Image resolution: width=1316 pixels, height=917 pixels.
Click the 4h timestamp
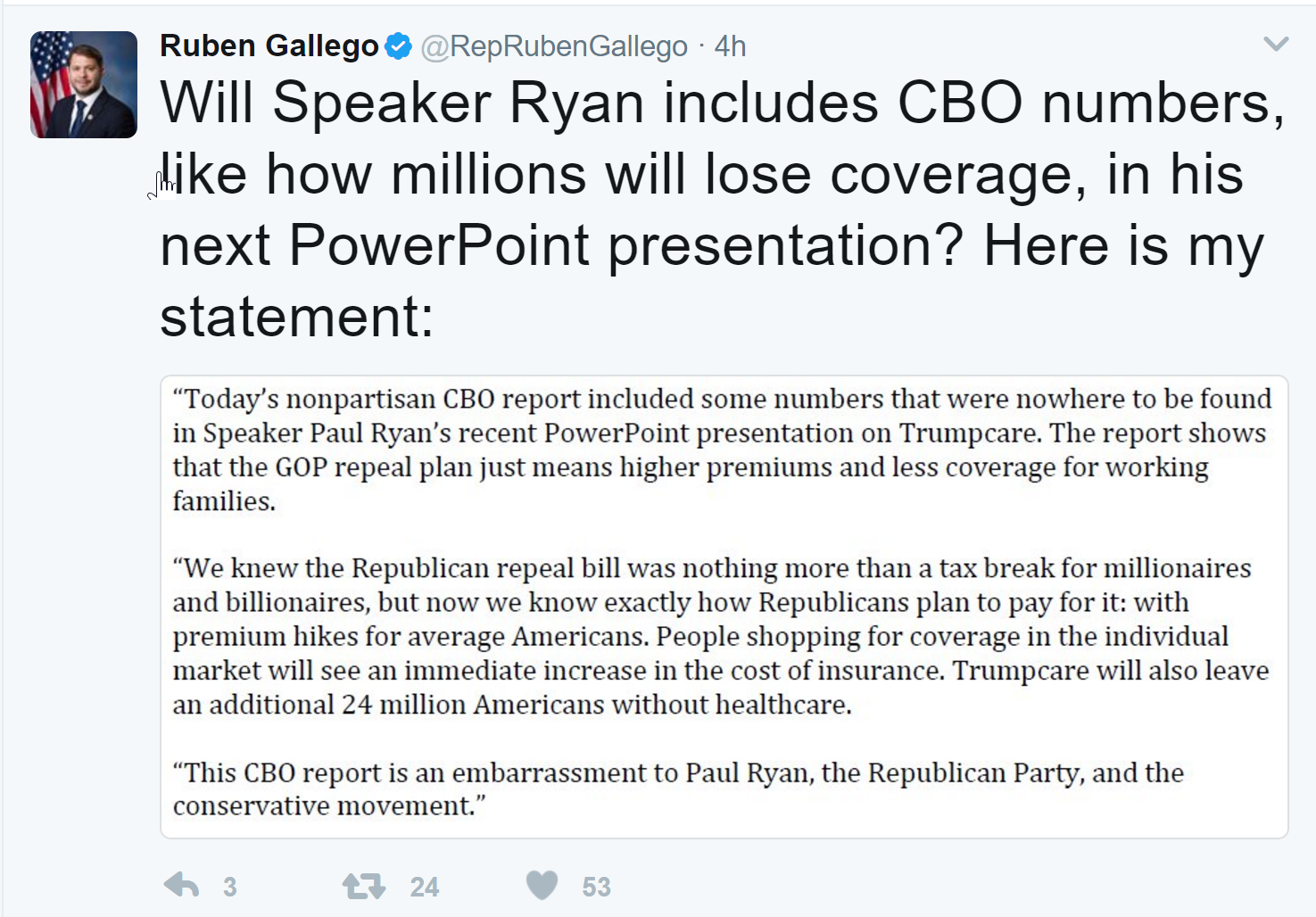730,46
